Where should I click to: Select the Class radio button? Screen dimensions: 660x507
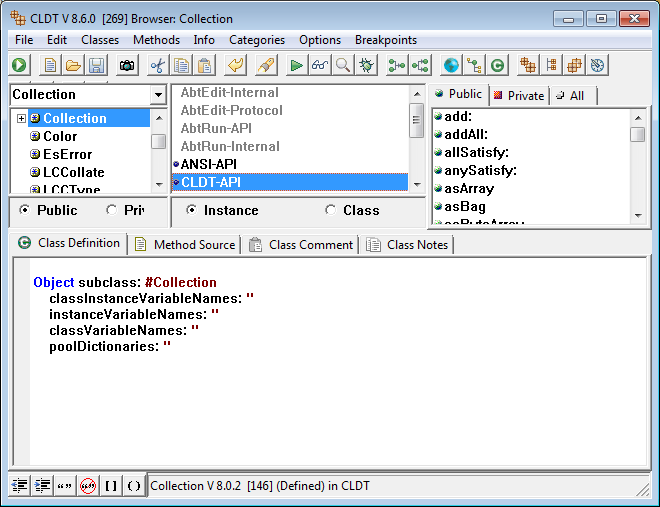point(330,210)
